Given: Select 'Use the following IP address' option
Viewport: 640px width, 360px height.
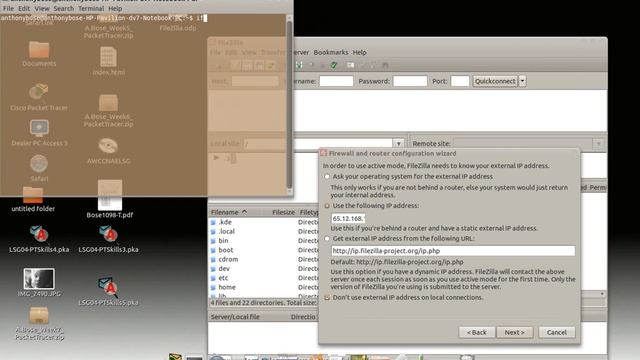Looking at the screenshot, I should pos(327,206).
